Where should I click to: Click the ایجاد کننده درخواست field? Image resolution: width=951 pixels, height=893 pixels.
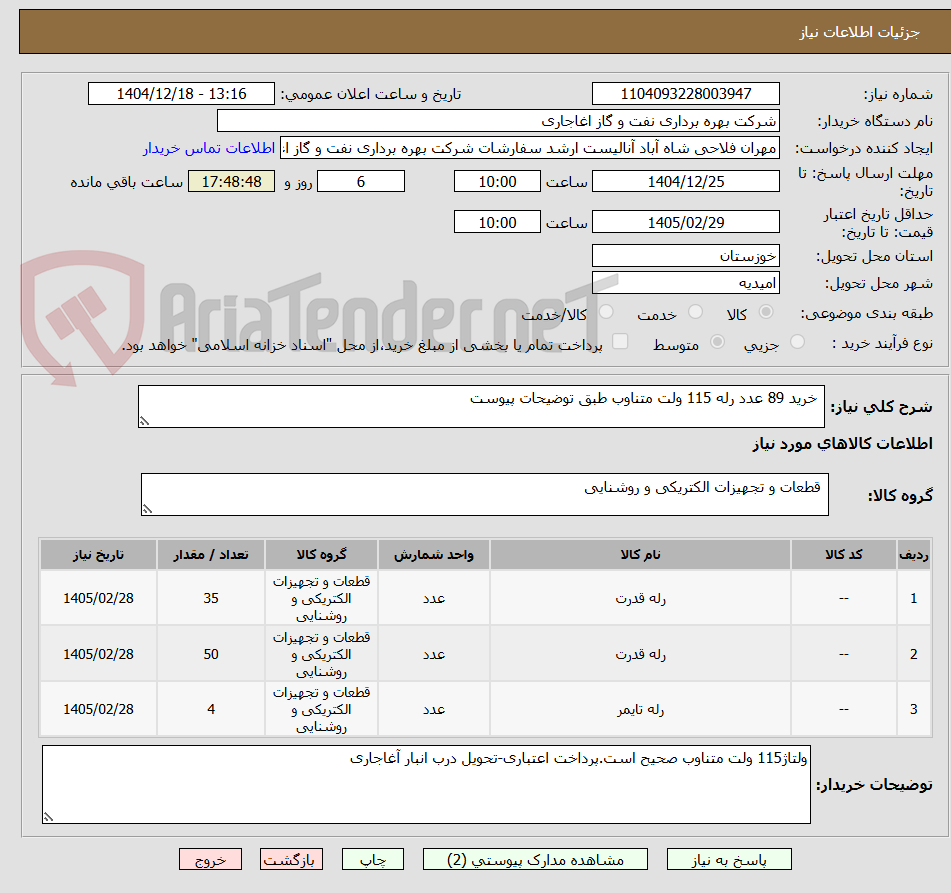coord(529,148)
